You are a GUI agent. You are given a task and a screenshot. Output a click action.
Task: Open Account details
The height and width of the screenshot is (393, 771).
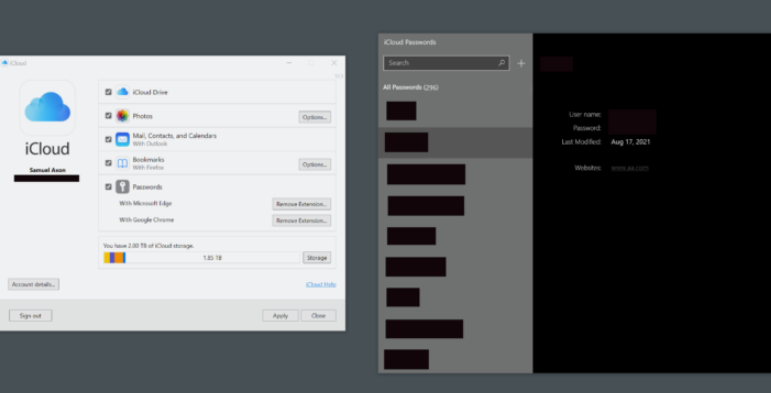pos(33,284)
